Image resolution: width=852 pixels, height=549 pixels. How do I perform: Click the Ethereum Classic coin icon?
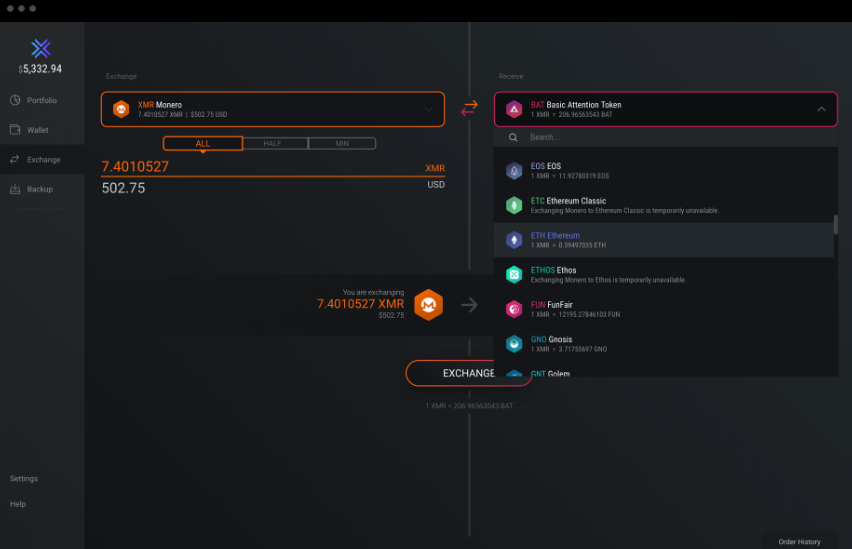[x=514, y=205]
